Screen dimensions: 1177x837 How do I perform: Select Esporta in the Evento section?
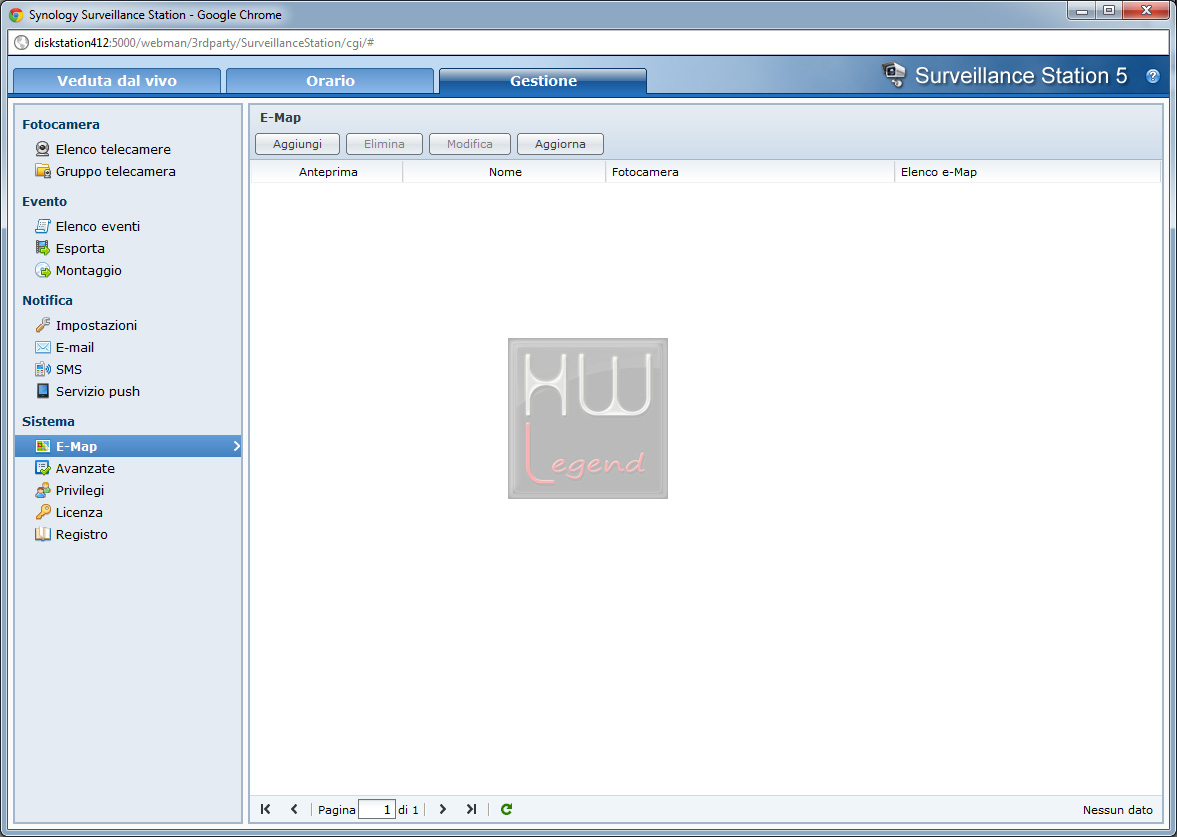[80, 248]
